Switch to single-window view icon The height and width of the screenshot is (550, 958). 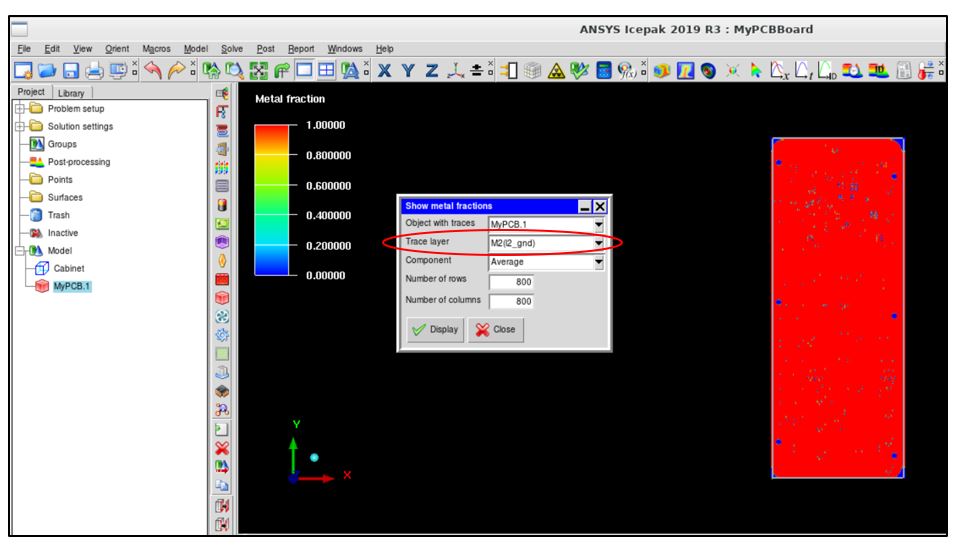pyautogui.click(x=304, y=70)
